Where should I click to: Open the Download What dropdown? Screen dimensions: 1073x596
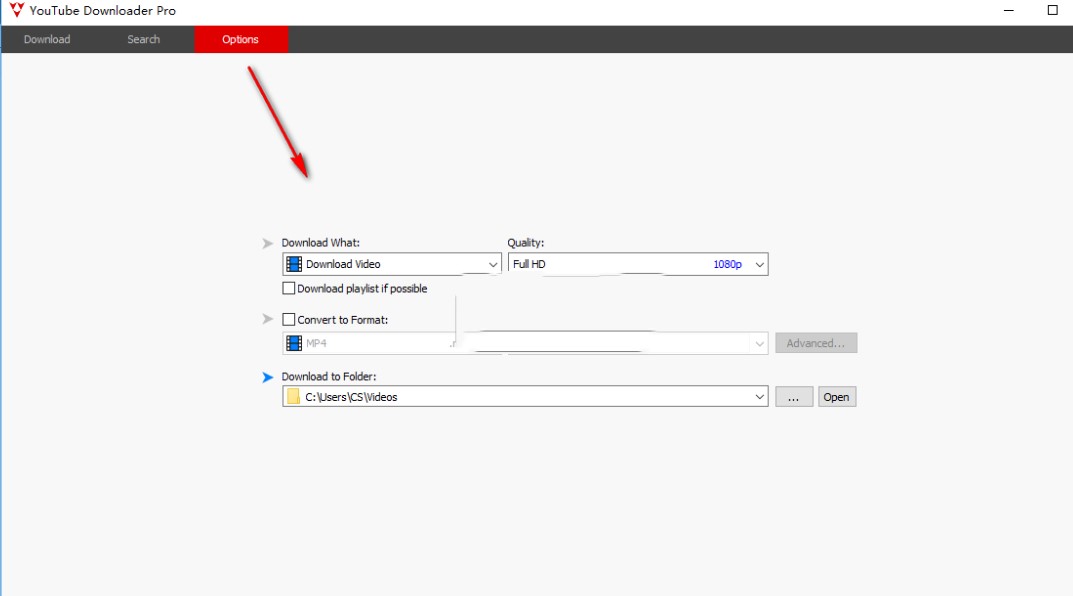[x=492, y=263]
